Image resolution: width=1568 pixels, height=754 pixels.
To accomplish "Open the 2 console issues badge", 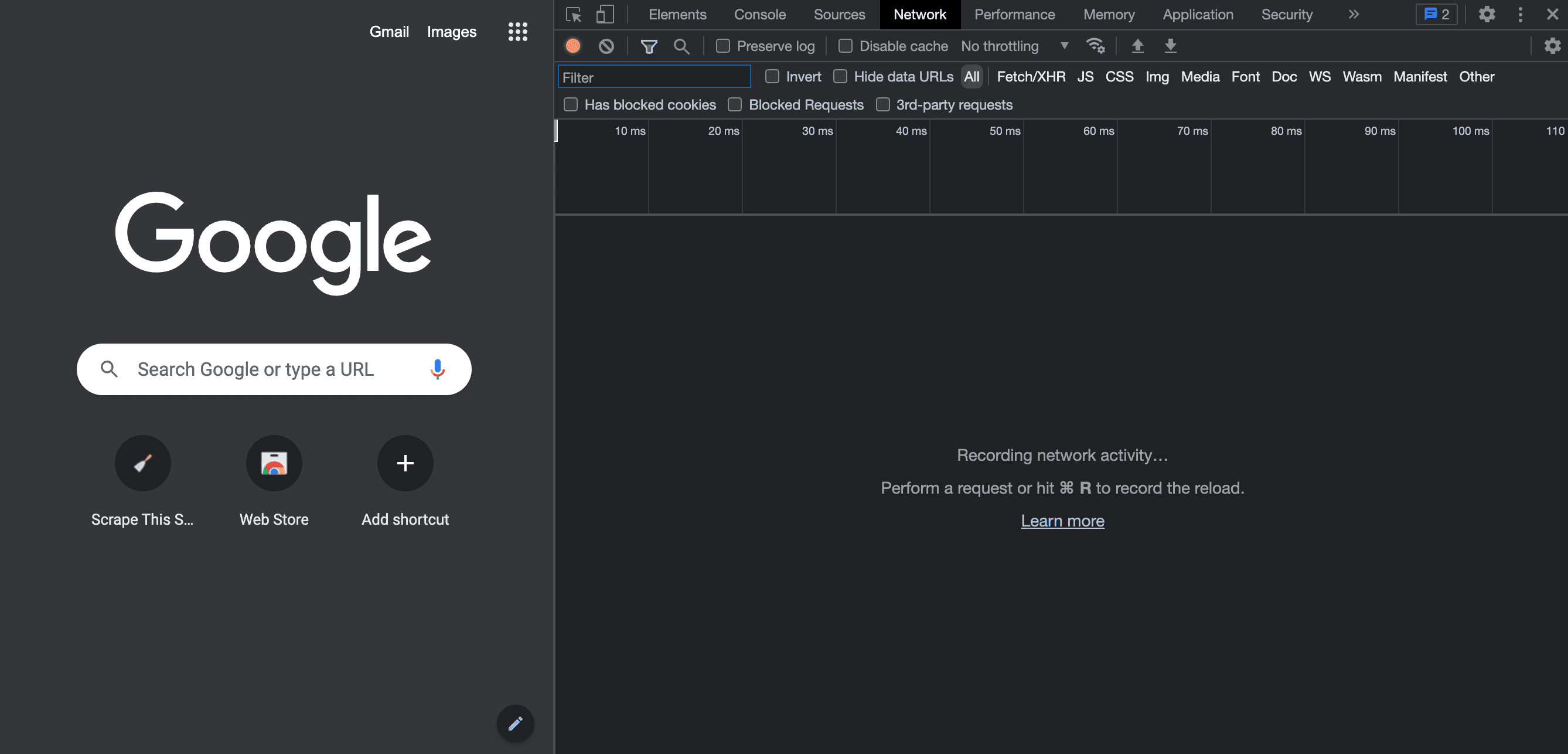I will click(1437, 15).
